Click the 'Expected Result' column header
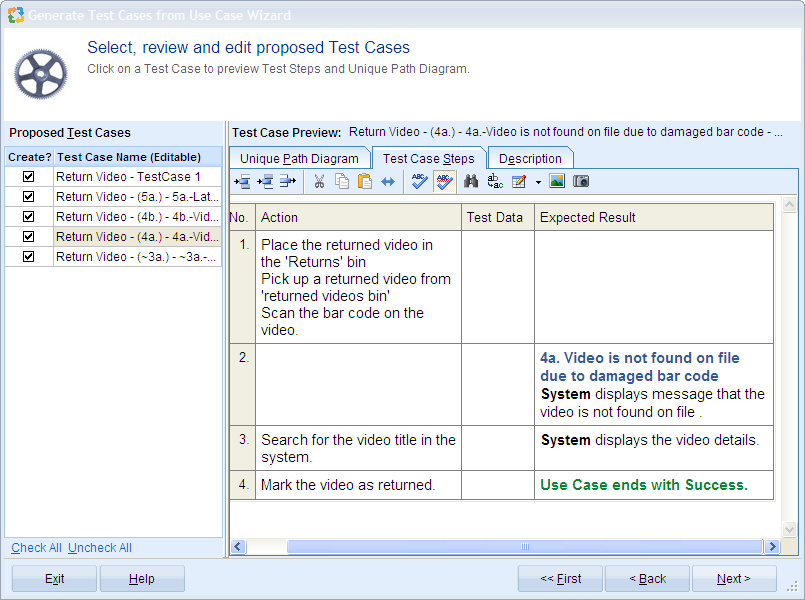This screenshot has width=805, height=600. pos(654,218)
